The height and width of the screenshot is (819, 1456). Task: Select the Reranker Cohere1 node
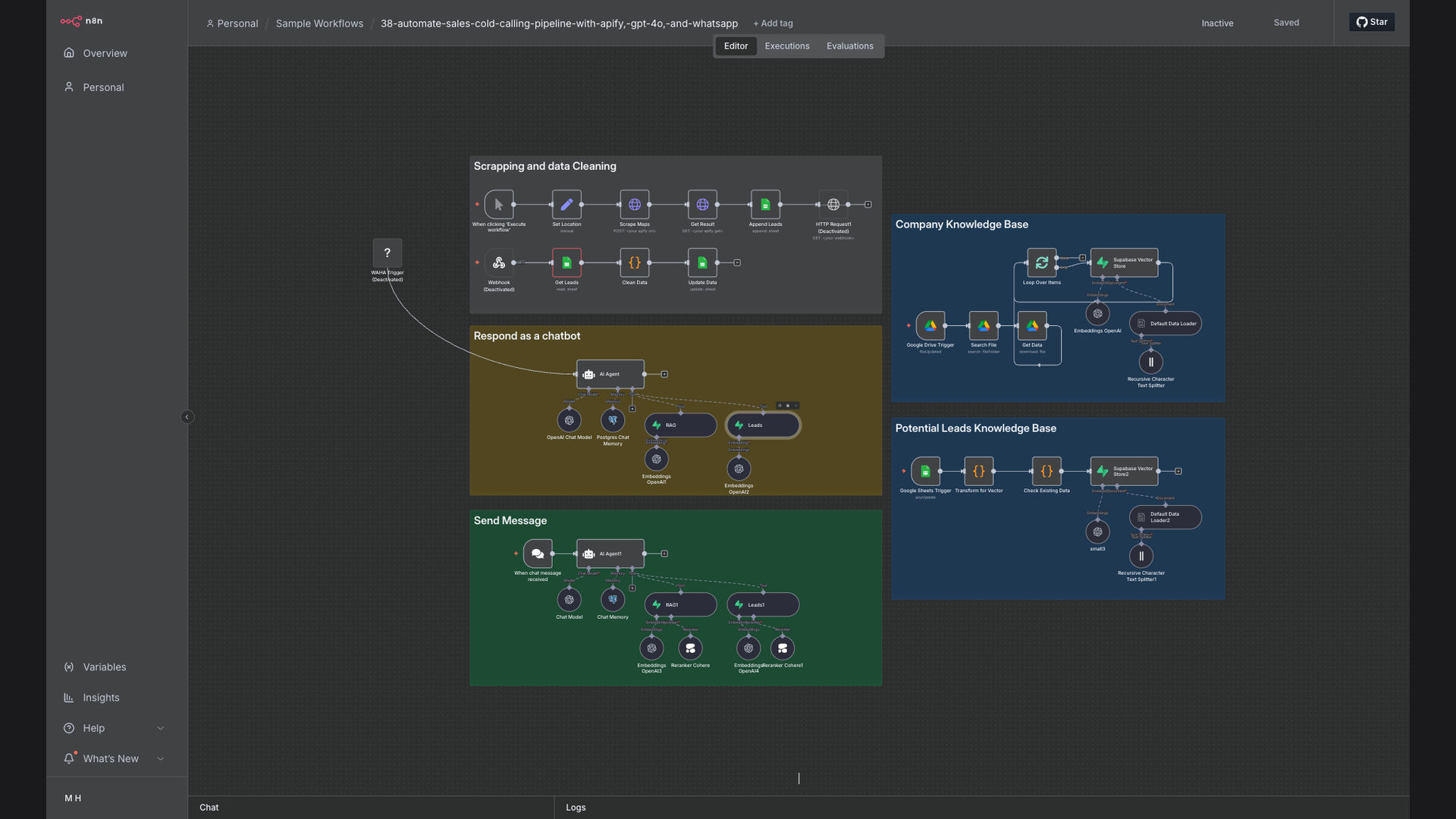coord(783,648)
